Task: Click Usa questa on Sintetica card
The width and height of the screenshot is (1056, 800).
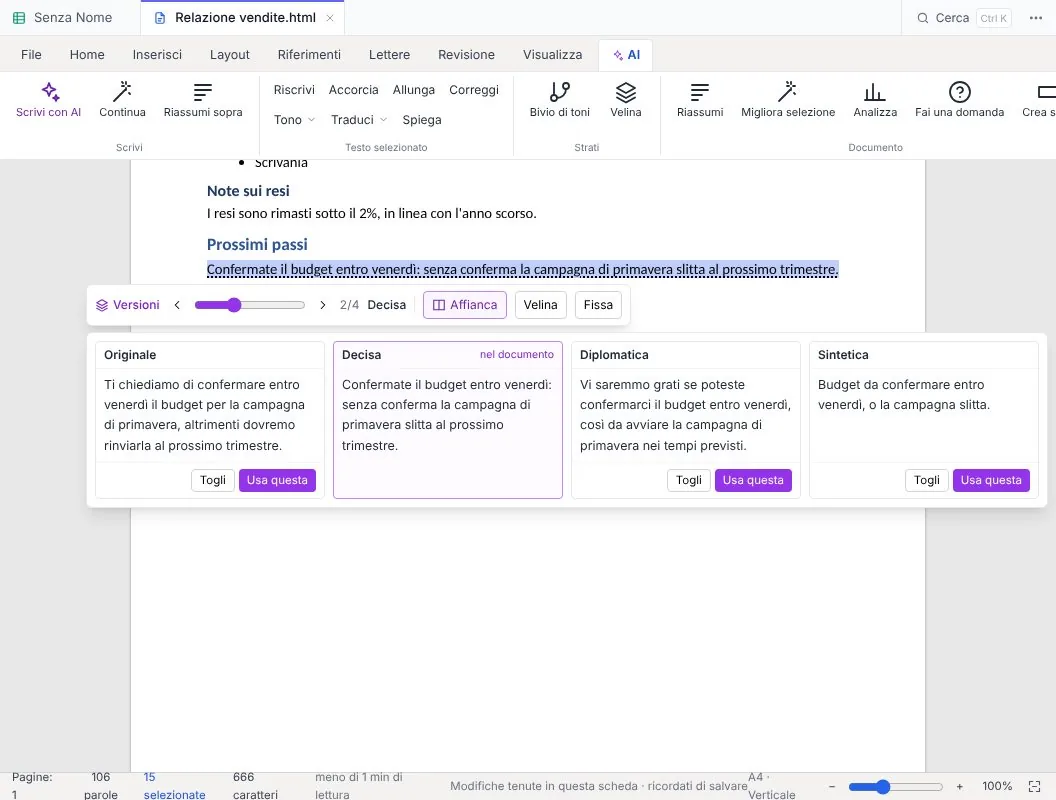Action: [x=991, y=480]
